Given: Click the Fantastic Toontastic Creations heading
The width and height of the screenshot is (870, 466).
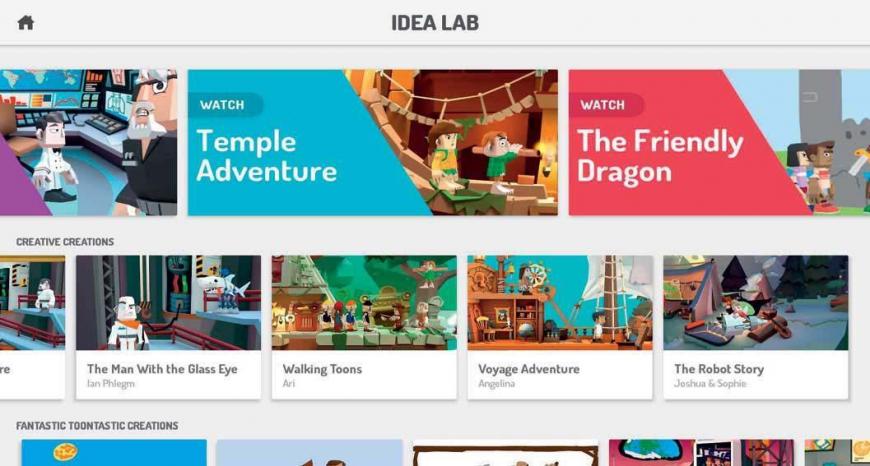Looking at the screenshot, I should (97, 426).
